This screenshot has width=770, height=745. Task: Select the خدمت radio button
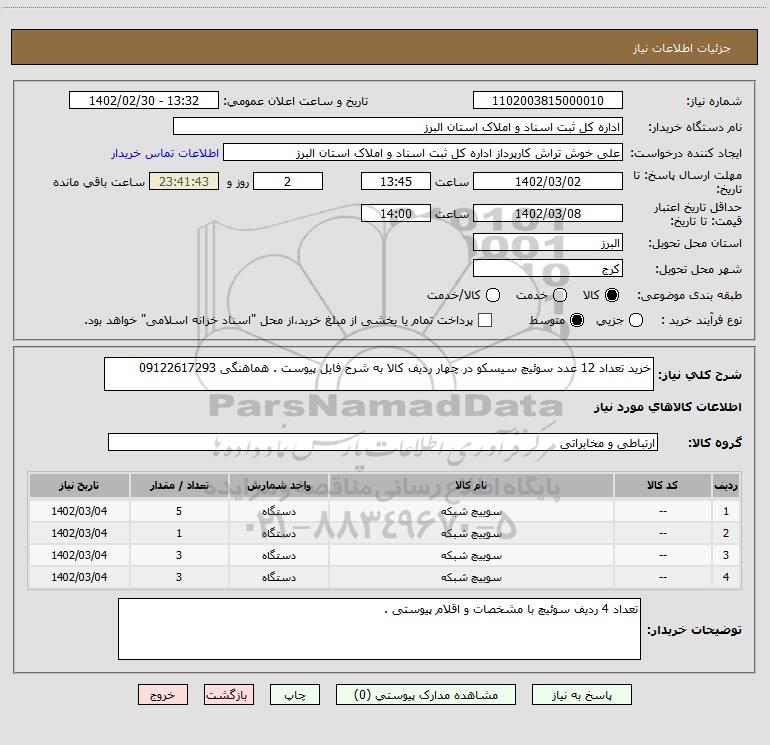point(560,295)
